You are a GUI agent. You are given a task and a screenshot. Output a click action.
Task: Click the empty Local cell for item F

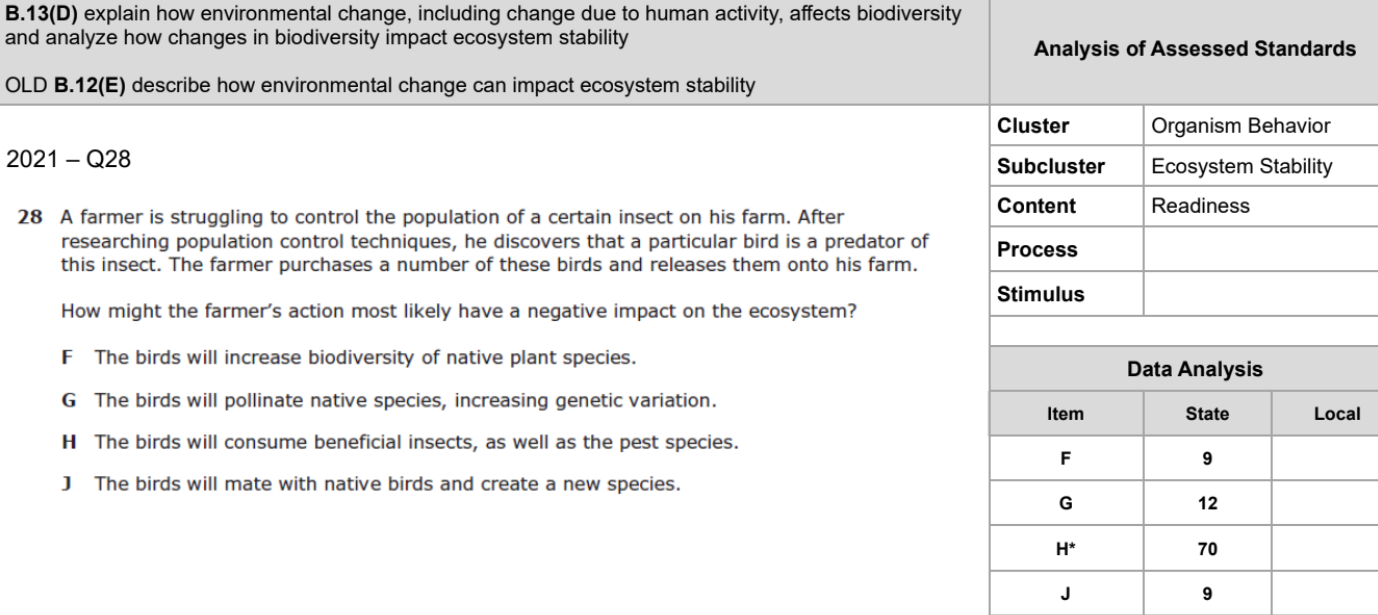(1325, 458)
